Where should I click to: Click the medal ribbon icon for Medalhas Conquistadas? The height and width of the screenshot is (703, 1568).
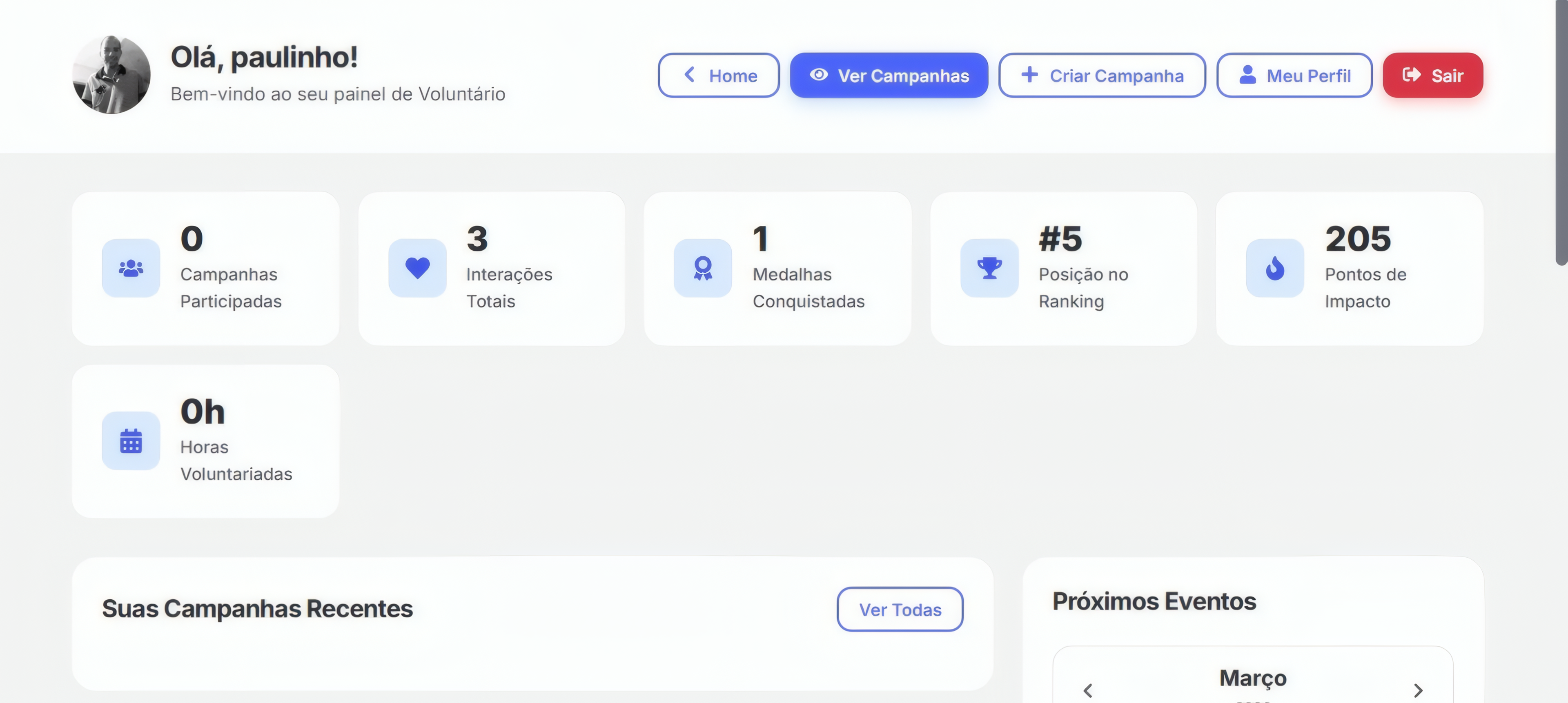click(x=703, y=268)
